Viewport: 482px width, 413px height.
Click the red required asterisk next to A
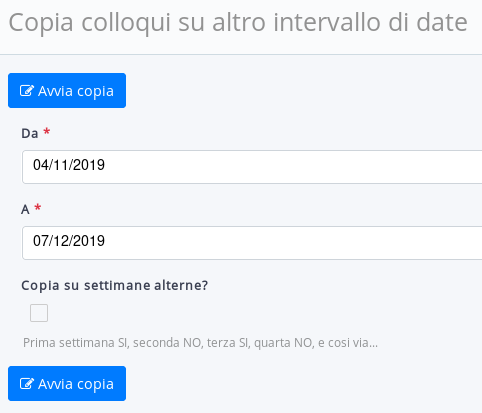pos(38,207)
